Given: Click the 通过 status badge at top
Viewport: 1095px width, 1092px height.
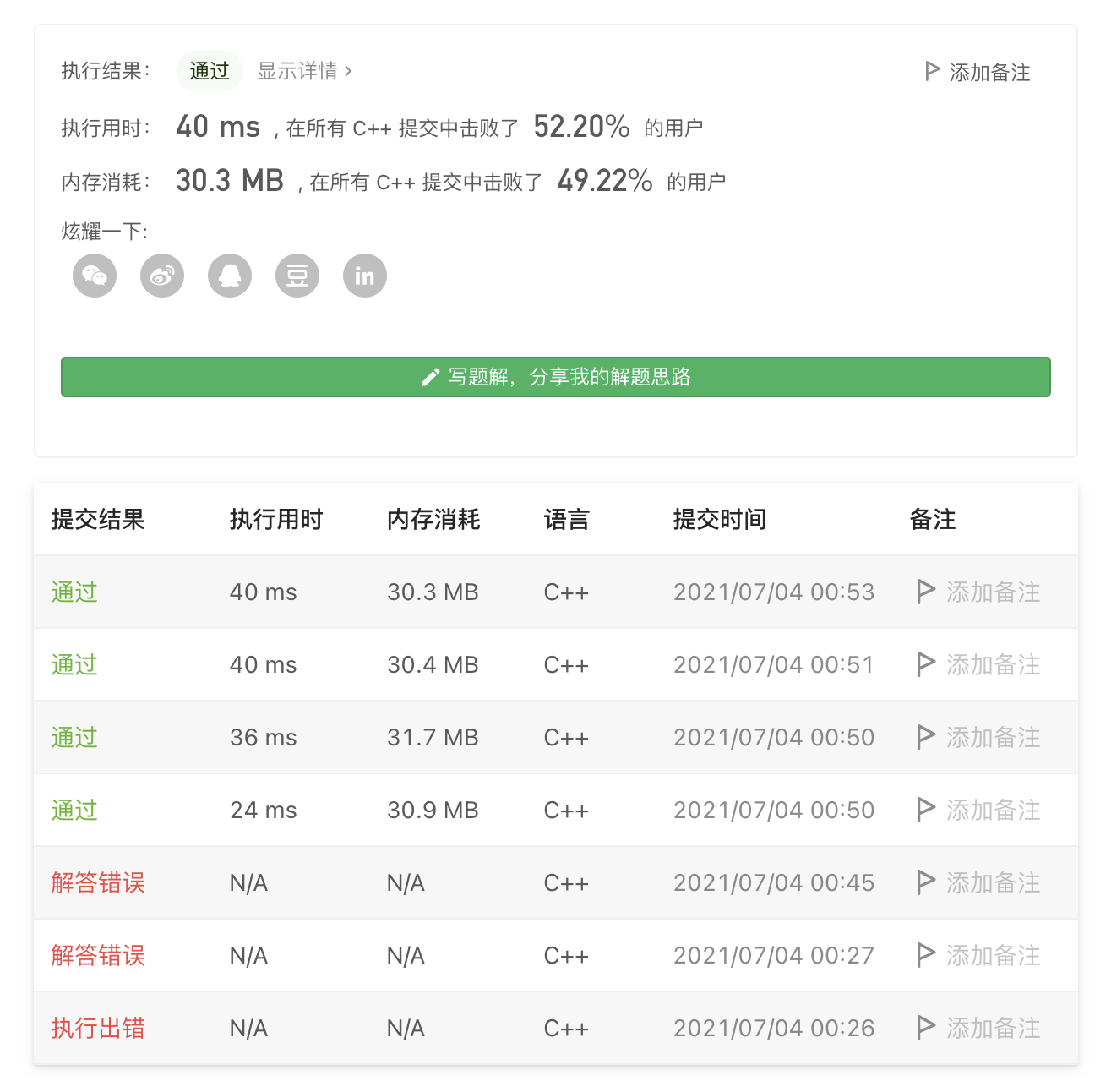Looking at the screenshot, I should click(209, 71).
